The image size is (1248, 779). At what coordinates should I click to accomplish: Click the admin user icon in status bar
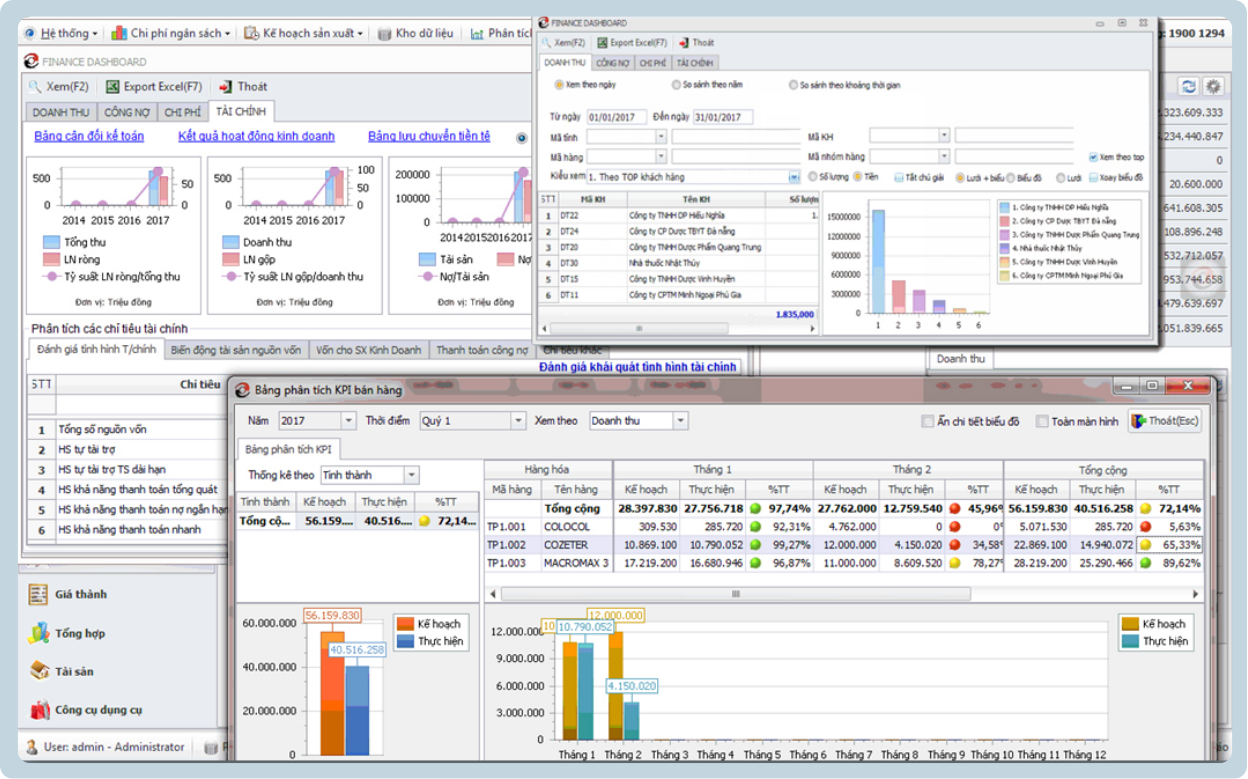[33, 747]
